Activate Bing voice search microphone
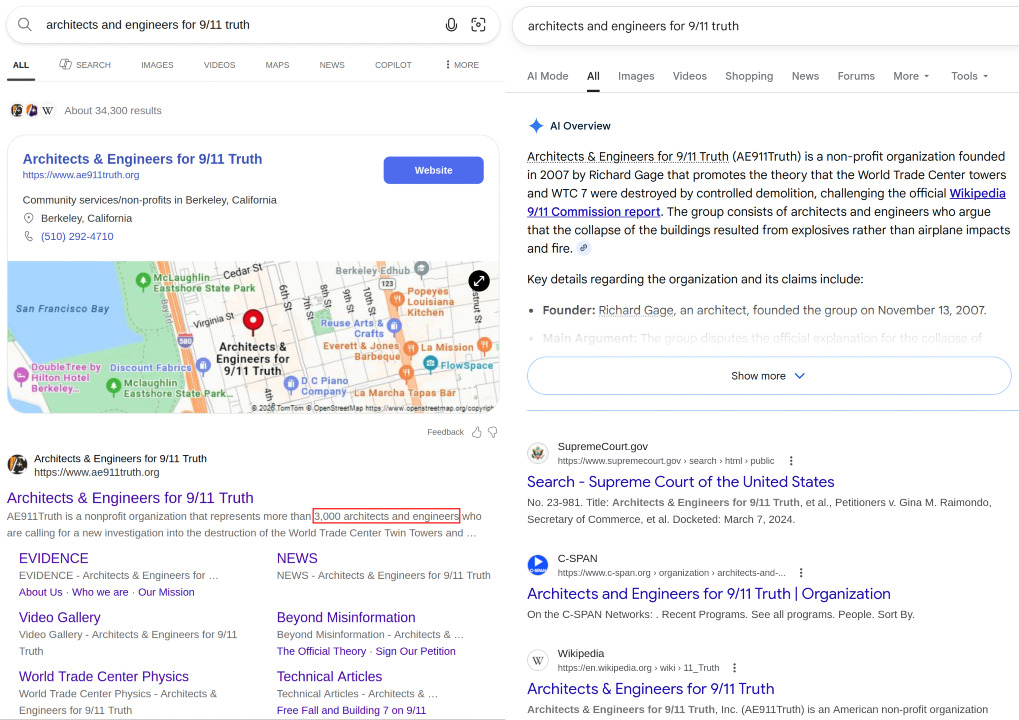Screen dimensions: 1019x720 click(x=451, y=25)
